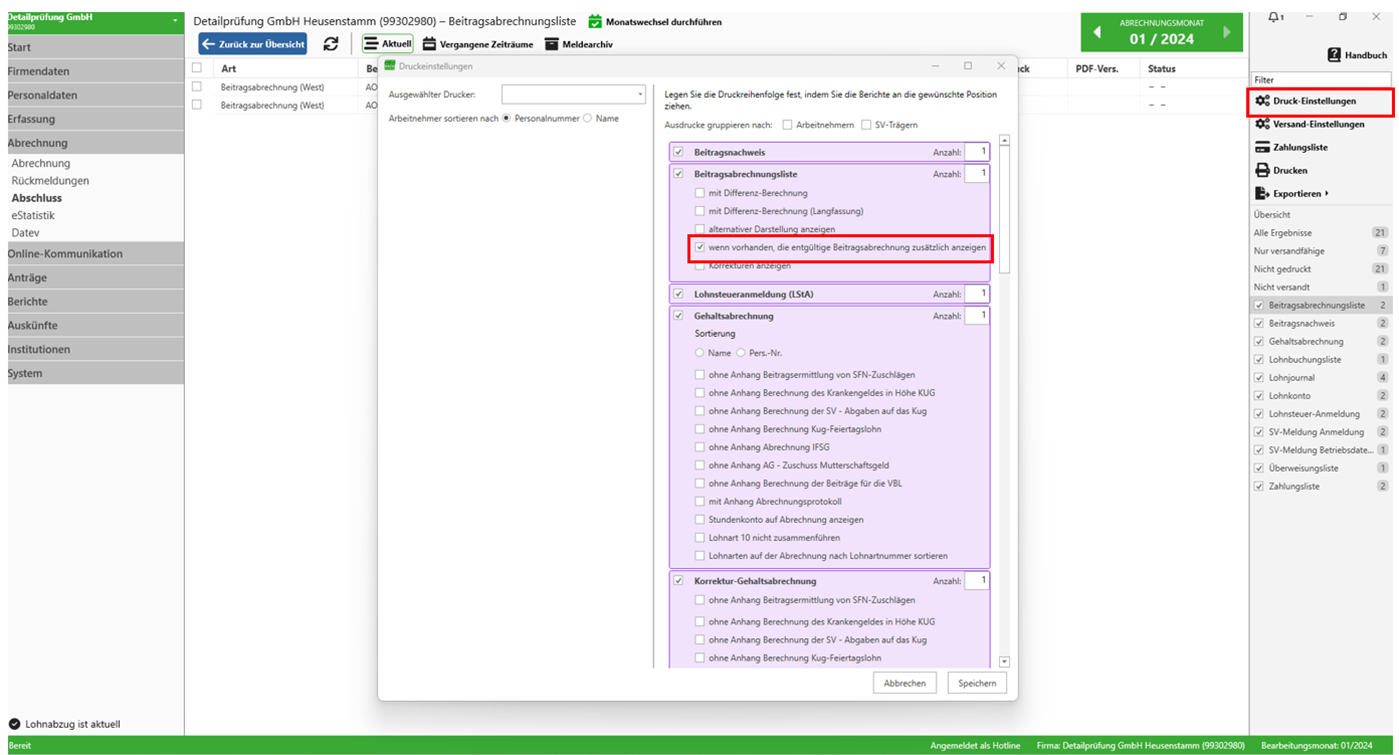Click the Speichern button
This screenshot has height=755, width=1399.
[x=977, y=683]
